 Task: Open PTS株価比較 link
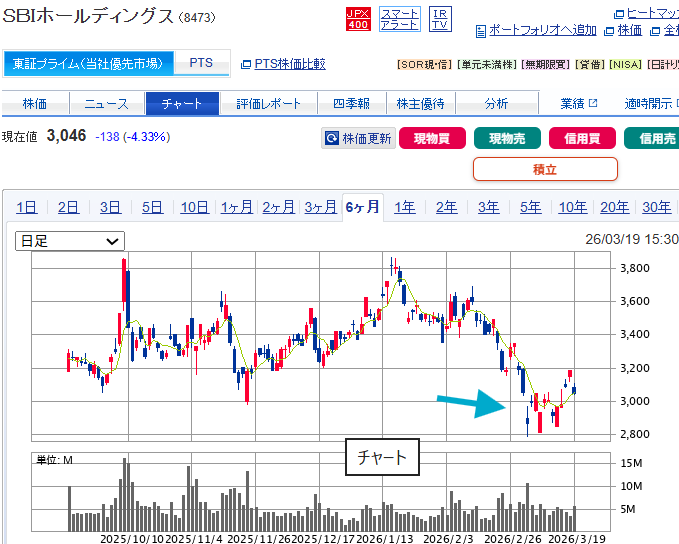point(283,64)
